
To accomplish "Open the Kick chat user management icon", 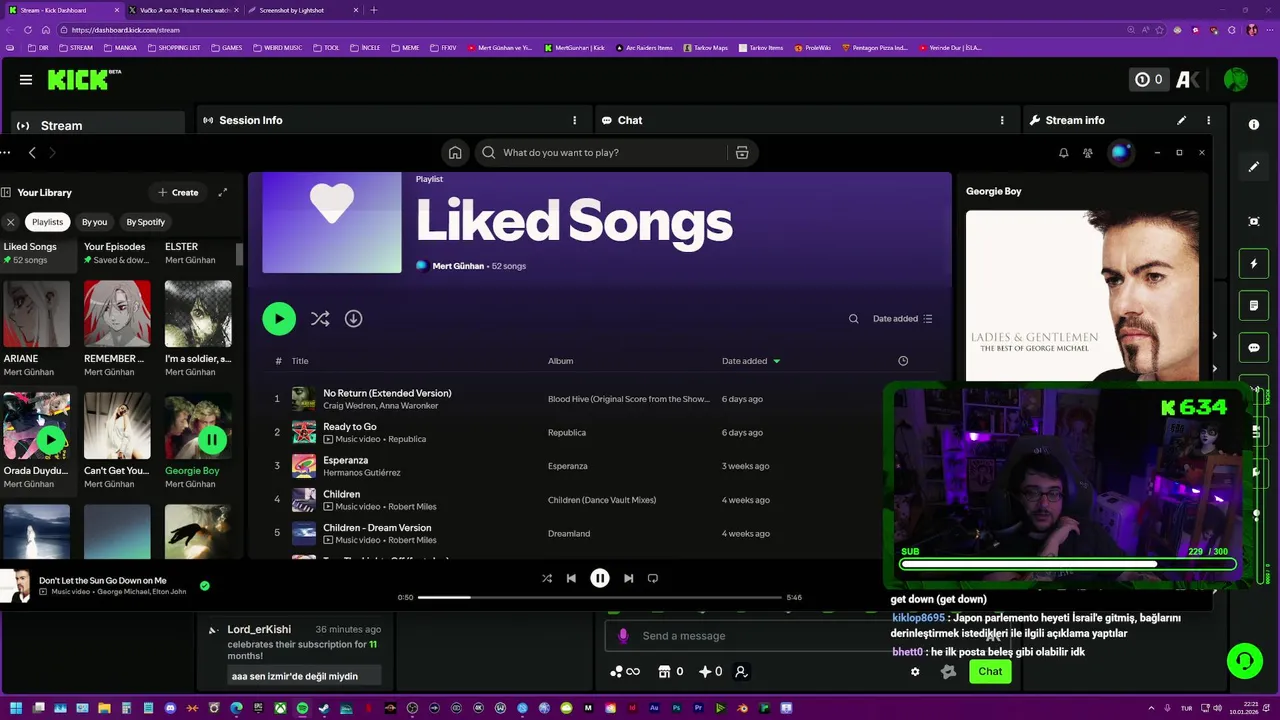I will (741, 672).
